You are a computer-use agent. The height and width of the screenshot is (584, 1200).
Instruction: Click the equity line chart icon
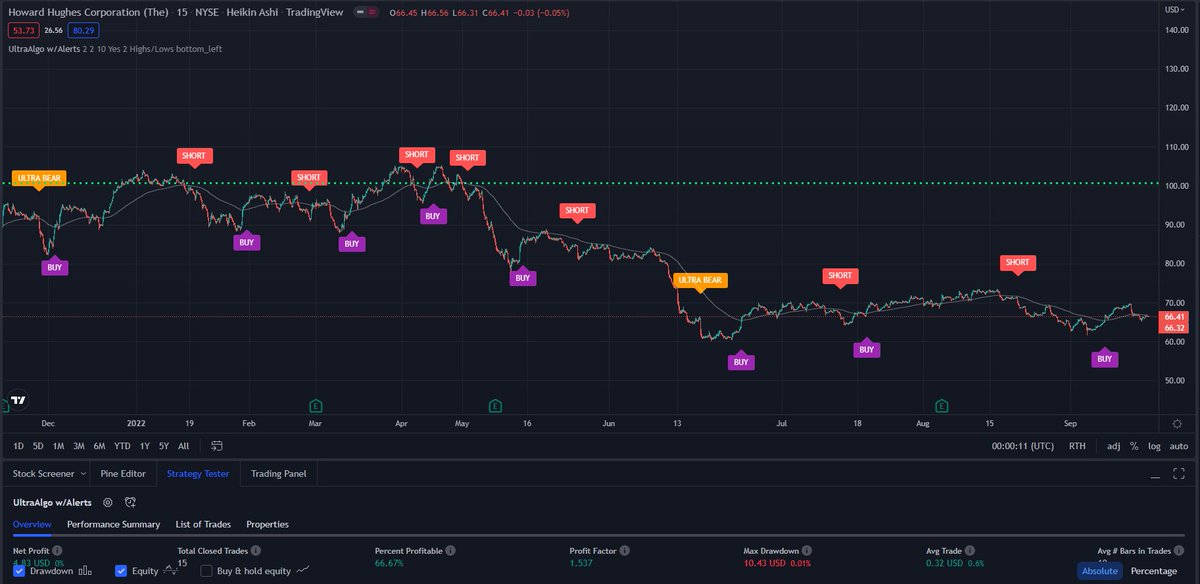pos(171,571)
